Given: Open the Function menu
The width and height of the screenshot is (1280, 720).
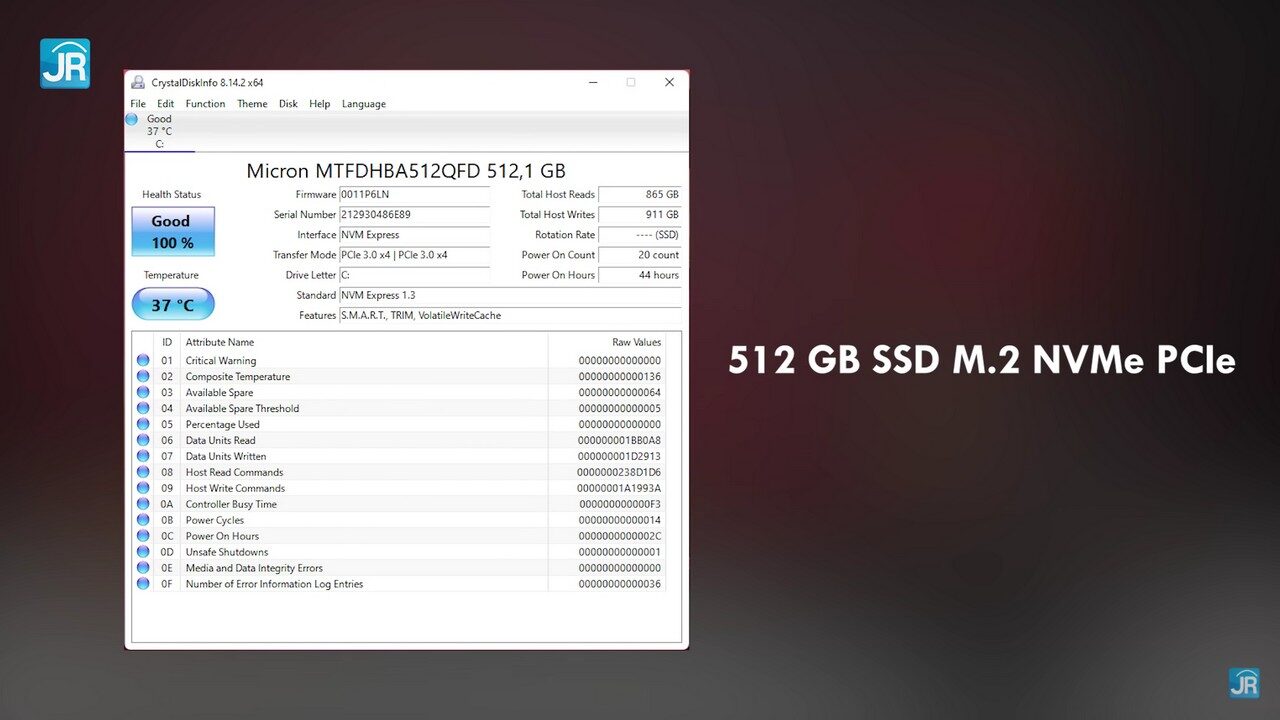Looking at the screenshot, I should (x=205, y=104).
